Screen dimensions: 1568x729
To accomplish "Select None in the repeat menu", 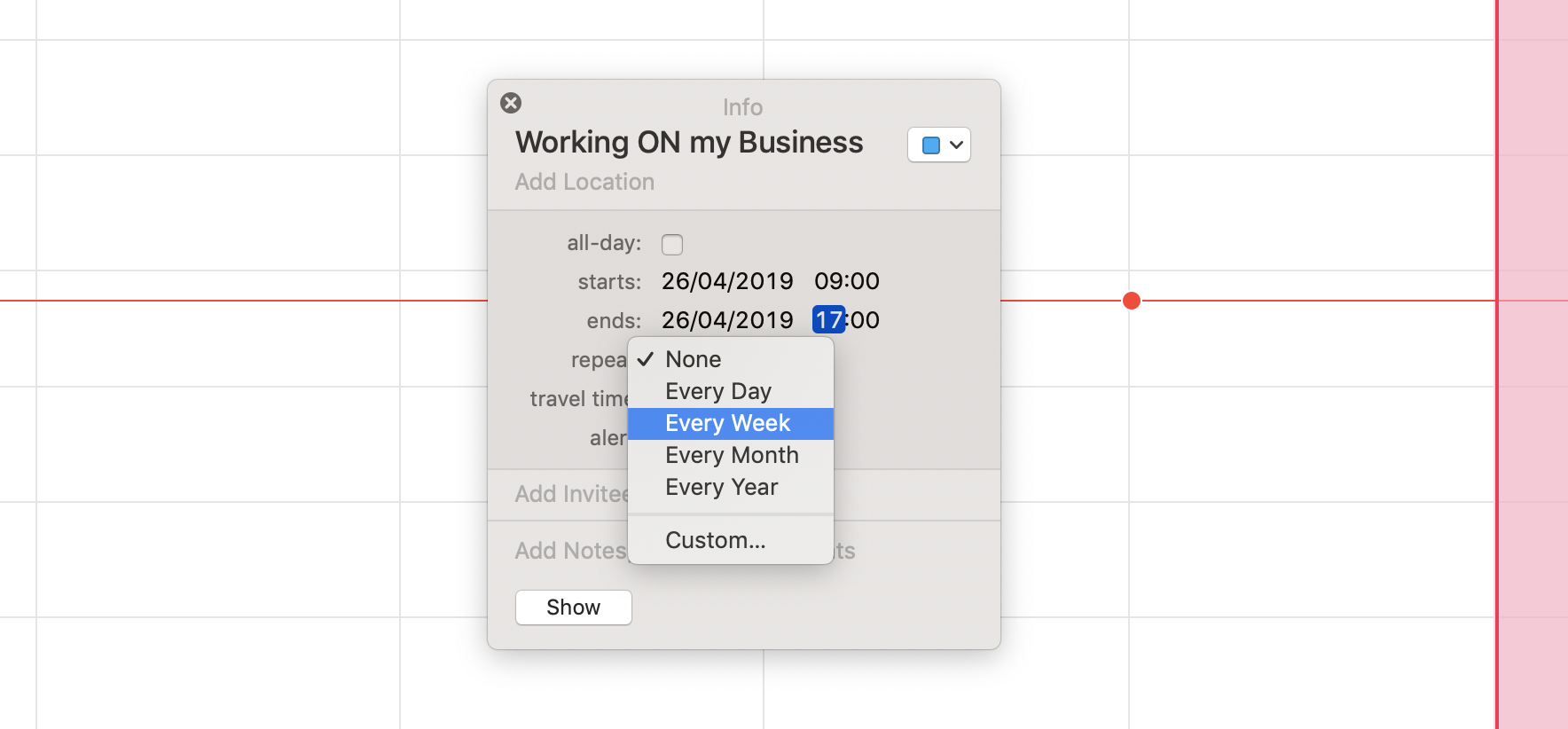I will click(694, 359).
